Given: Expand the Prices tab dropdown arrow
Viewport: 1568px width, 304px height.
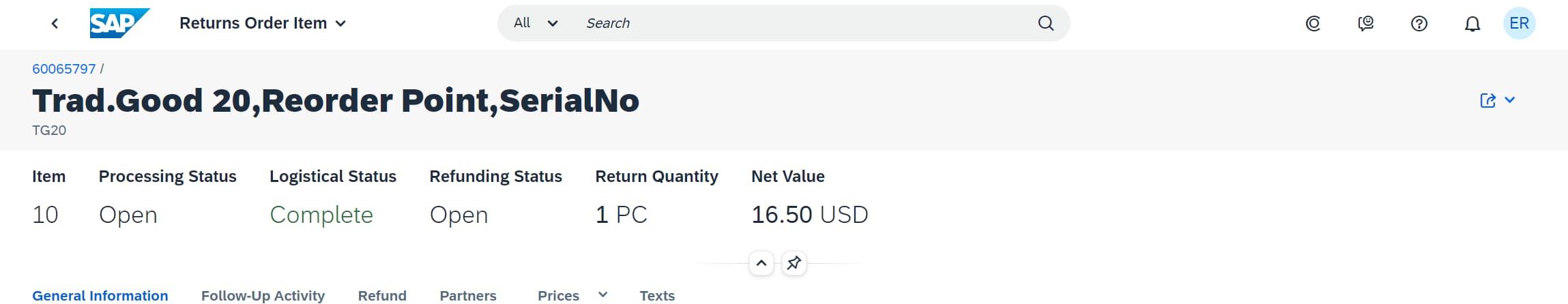Looking at the screenshot, I should point(602,294).
